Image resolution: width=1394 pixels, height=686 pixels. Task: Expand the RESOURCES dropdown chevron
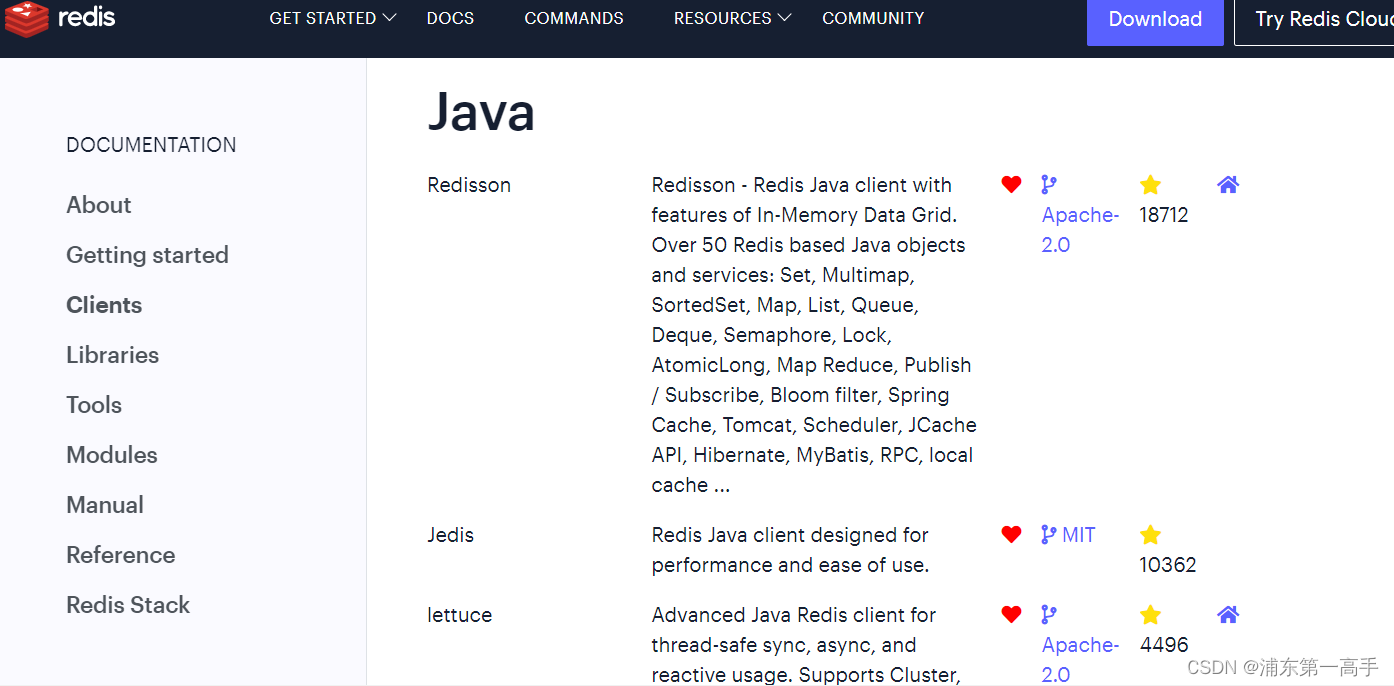click(785, 18)
